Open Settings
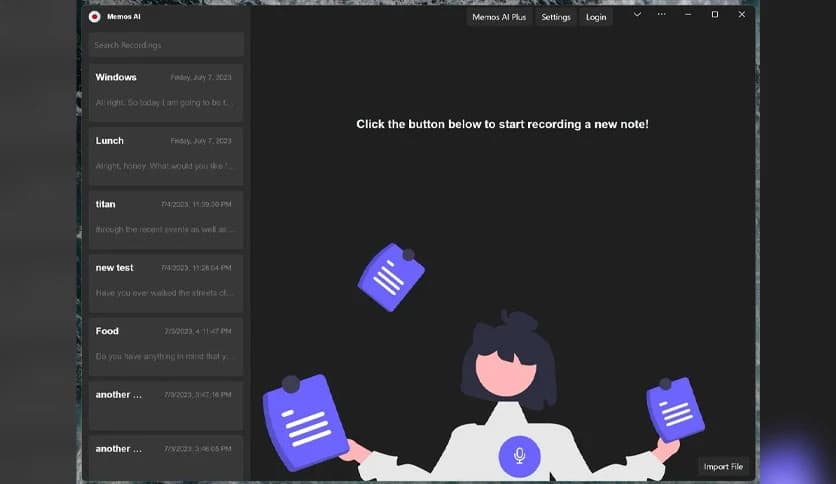This screenshot has width=836, height=484. pos(556,17)
